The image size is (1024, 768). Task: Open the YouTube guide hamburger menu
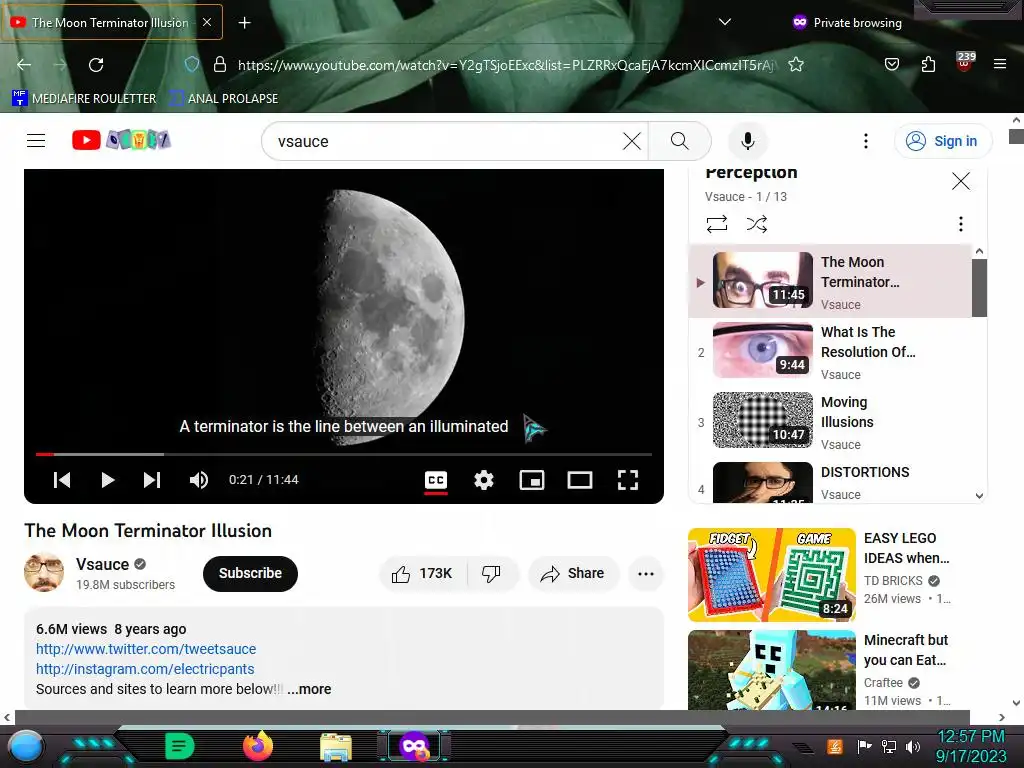tap(36, 140)
